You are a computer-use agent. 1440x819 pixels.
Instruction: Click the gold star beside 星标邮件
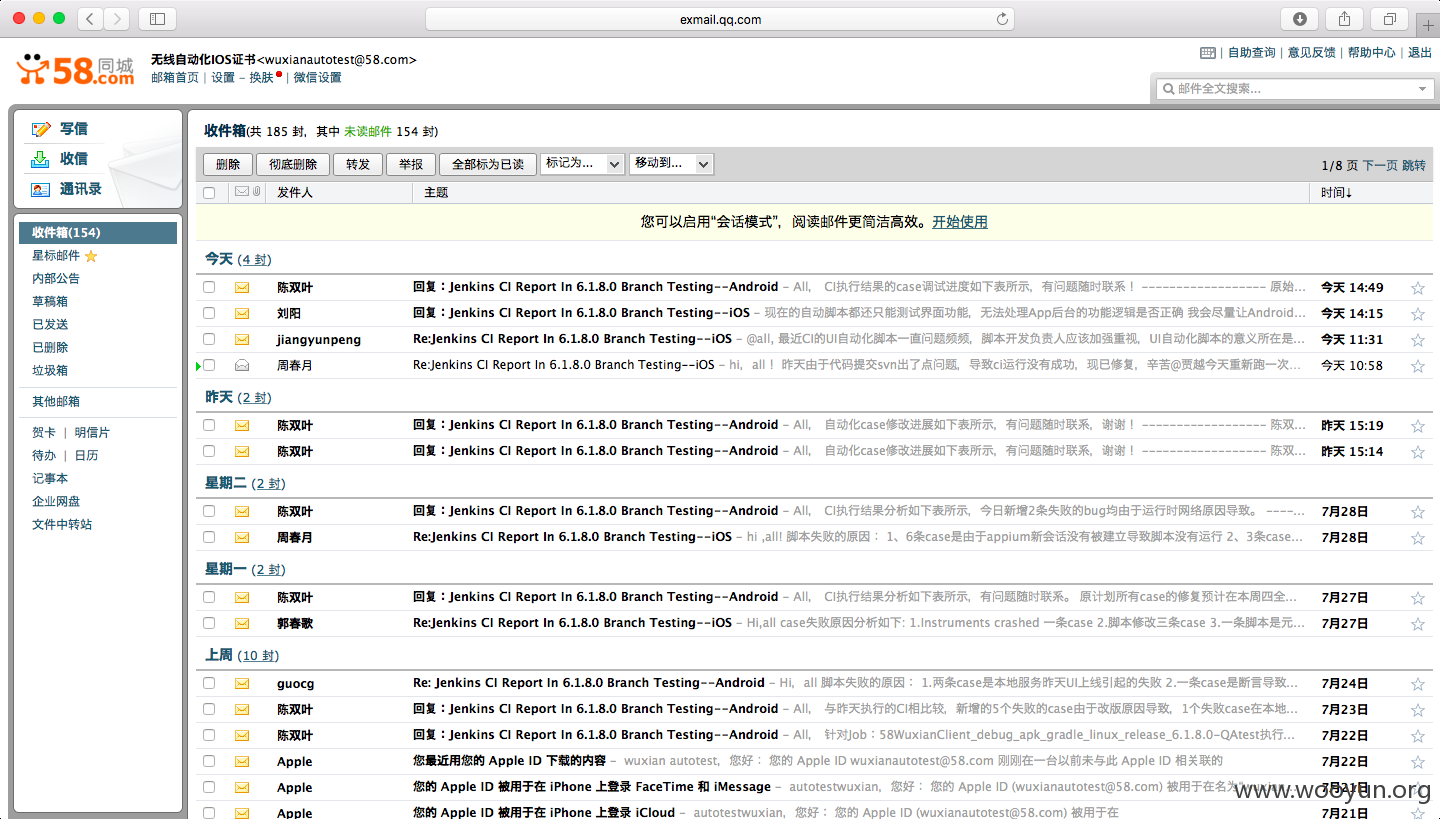click(x=91, y=256)
